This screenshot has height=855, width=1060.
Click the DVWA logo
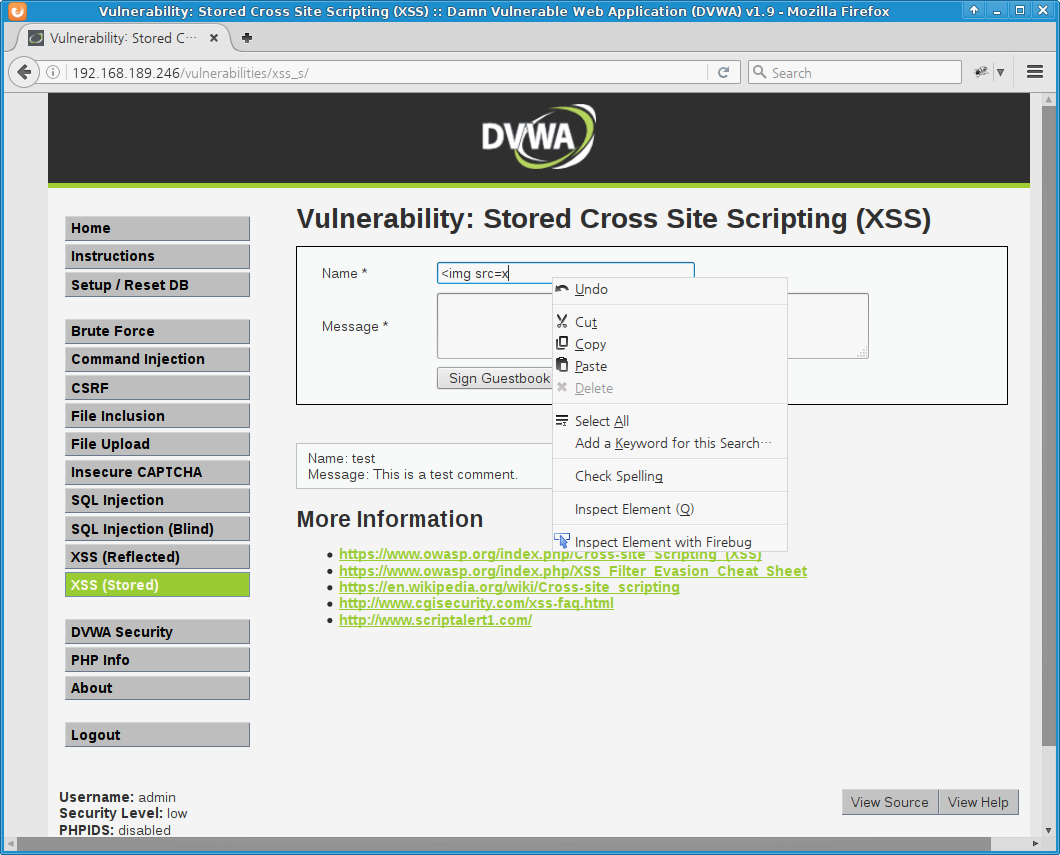click(538, 137)
